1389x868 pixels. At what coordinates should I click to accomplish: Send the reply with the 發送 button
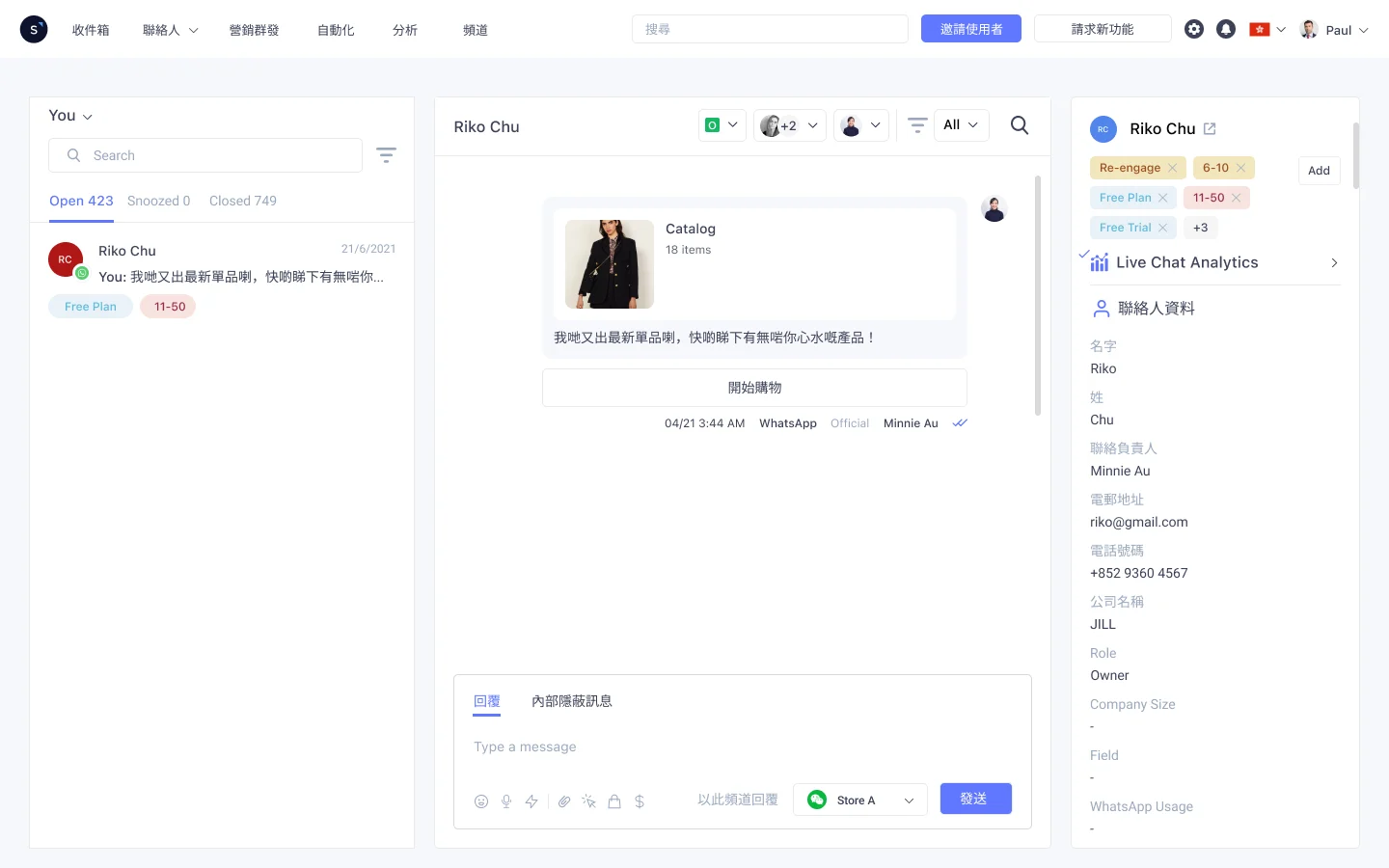coord(975,799)
